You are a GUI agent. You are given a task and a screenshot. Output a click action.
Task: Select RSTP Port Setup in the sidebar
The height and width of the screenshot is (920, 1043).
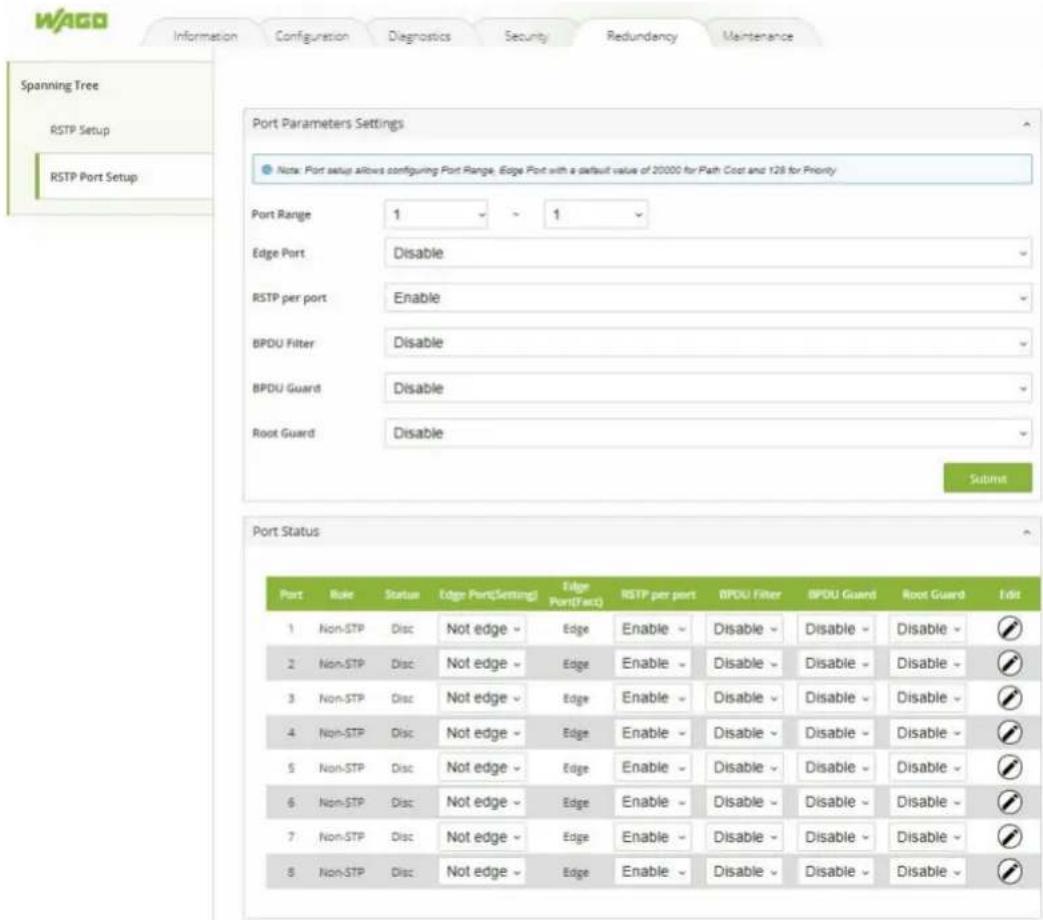coord(125,177)
